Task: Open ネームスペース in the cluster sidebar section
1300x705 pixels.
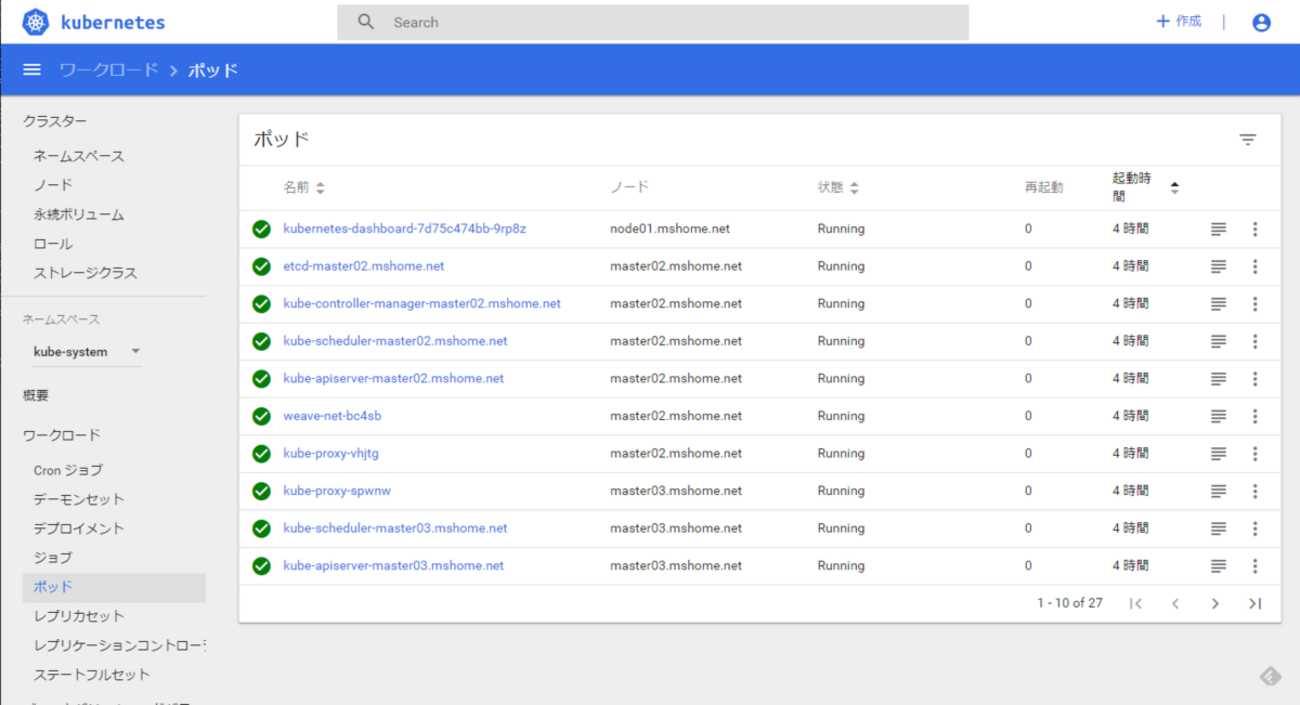Action: [x=79, y=156]
